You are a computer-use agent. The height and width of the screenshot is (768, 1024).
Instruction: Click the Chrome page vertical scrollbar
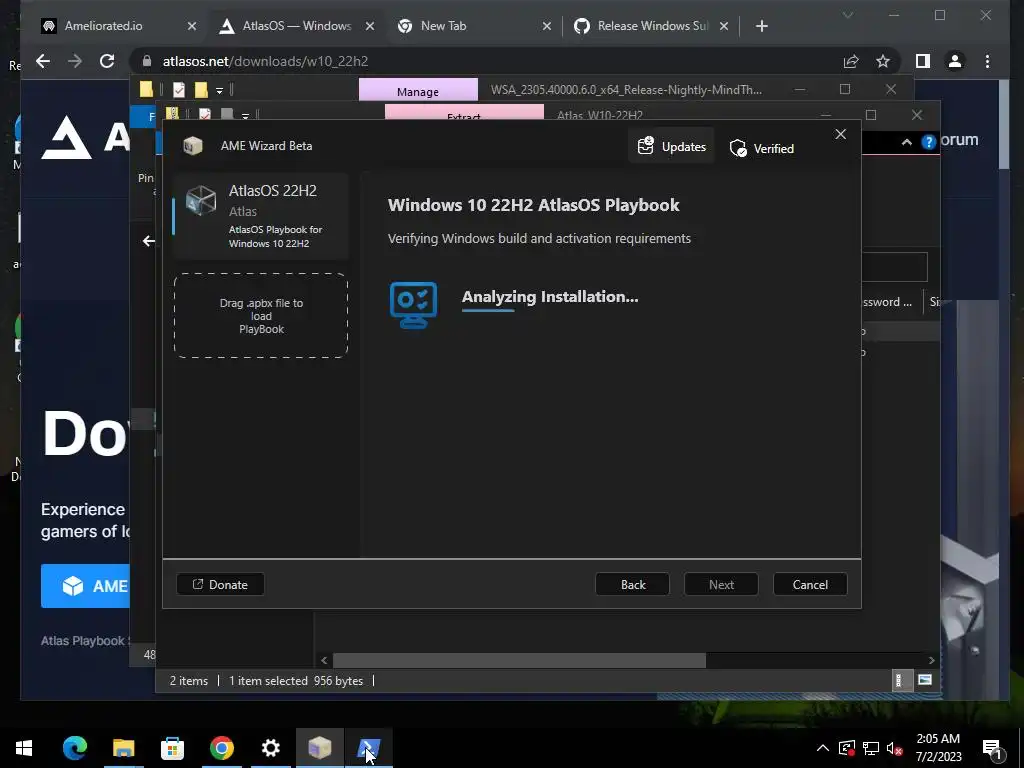click(x=1004, y=124)
